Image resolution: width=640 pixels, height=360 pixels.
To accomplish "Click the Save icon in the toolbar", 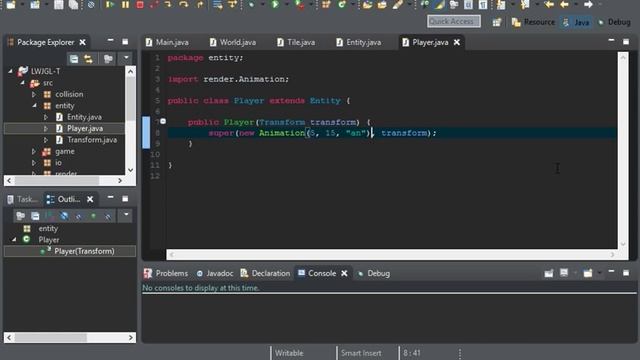I will 59,5.
